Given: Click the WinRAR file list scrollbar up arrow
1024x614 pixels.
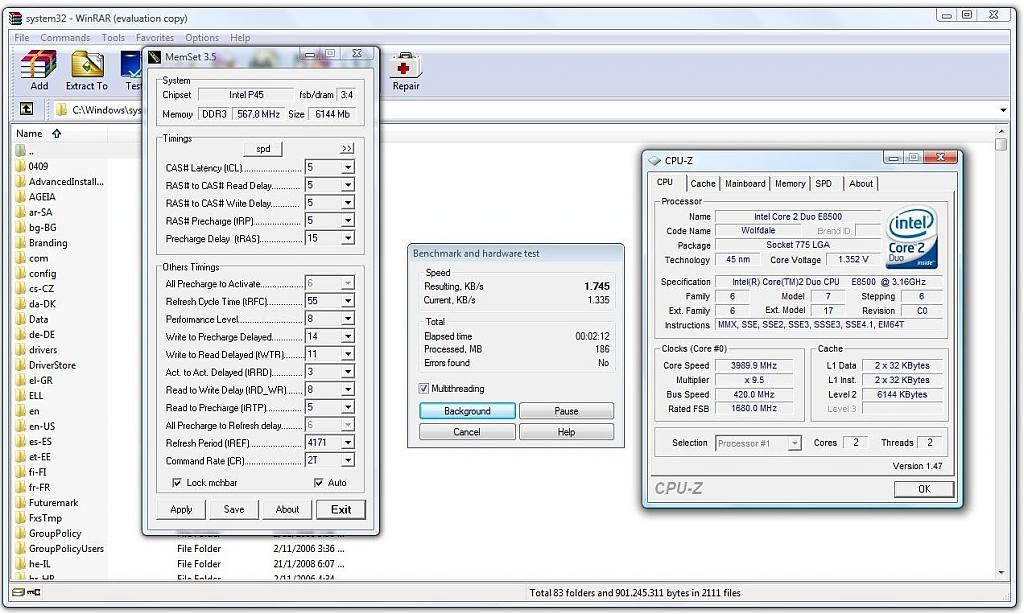Looking at the screenshot, I should pos(1002,131).
